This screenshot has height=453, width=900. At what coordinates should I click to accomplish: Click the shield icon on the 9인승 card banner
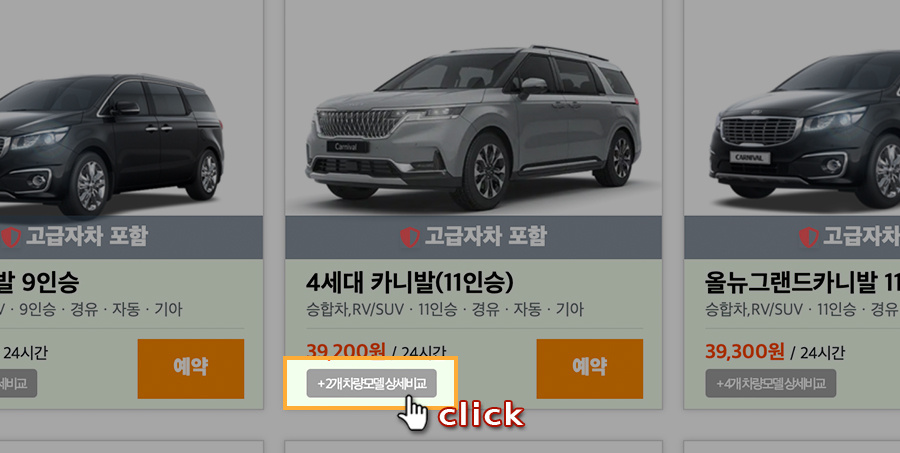(x=10, y=237)
